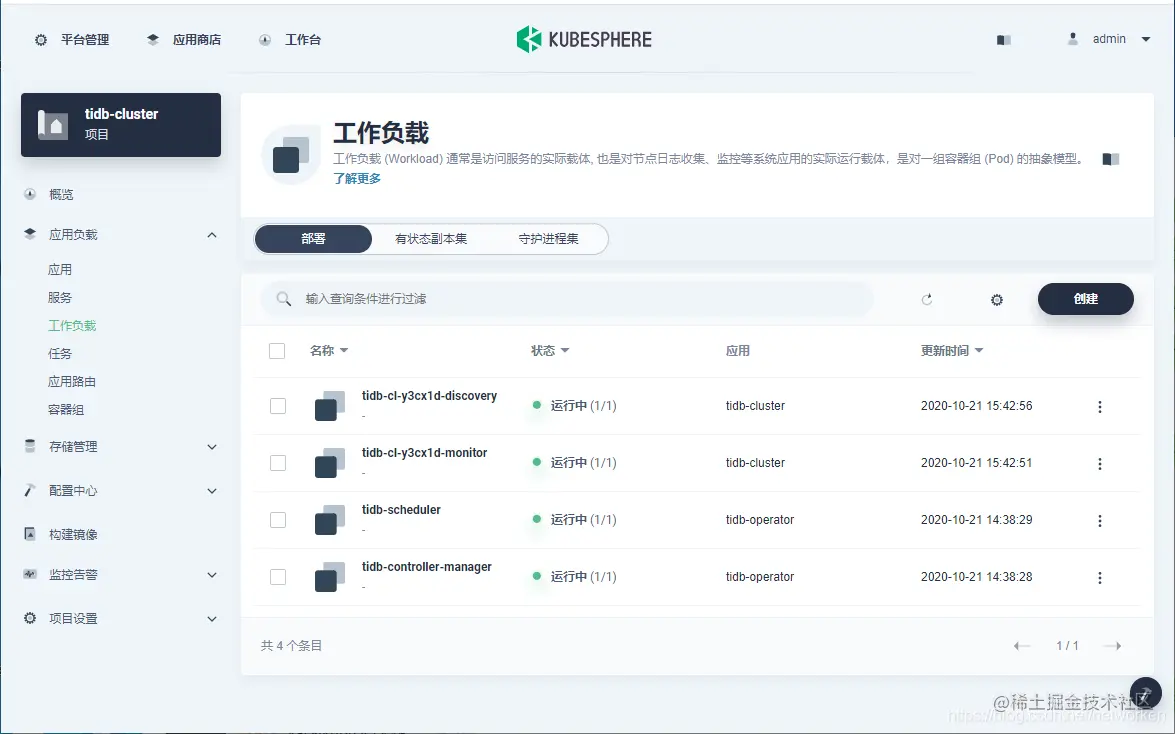
Task: Open more actions for tidb-cl-y3cx1d-monitor
Action: click(x=1099, y=463)
